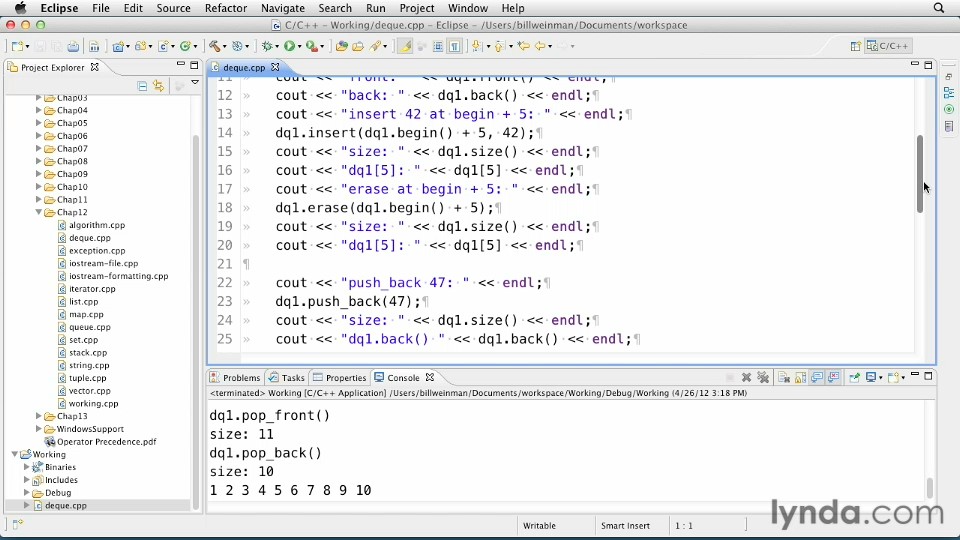Viewport: 960px width, 540px height.
Task: Open the Run button dropdown arrow
Action: [x=299, y=47]
